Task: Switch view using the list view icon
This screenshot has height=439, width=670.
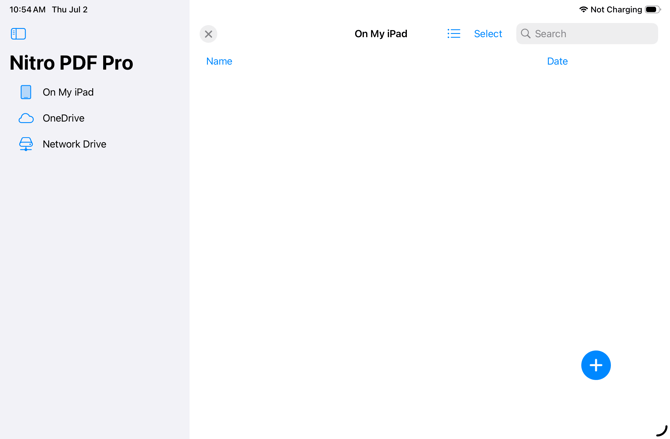Action: click(454, 34)
